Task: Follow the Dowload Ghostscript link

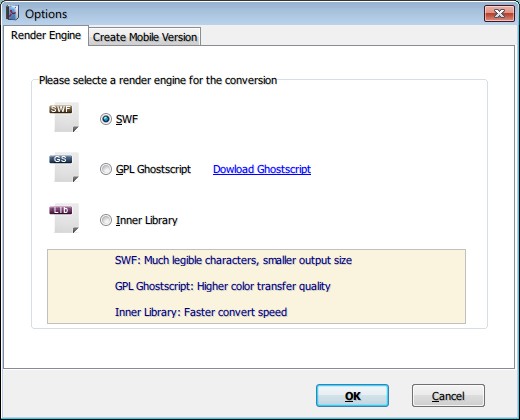Action: click(x=262, y=169)
